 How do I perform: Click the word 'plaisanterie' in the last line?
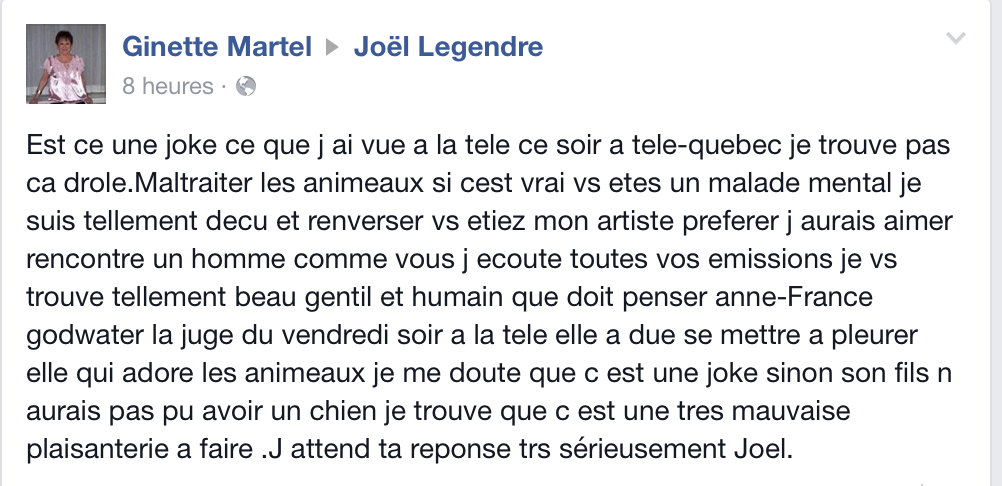[96, 450]
